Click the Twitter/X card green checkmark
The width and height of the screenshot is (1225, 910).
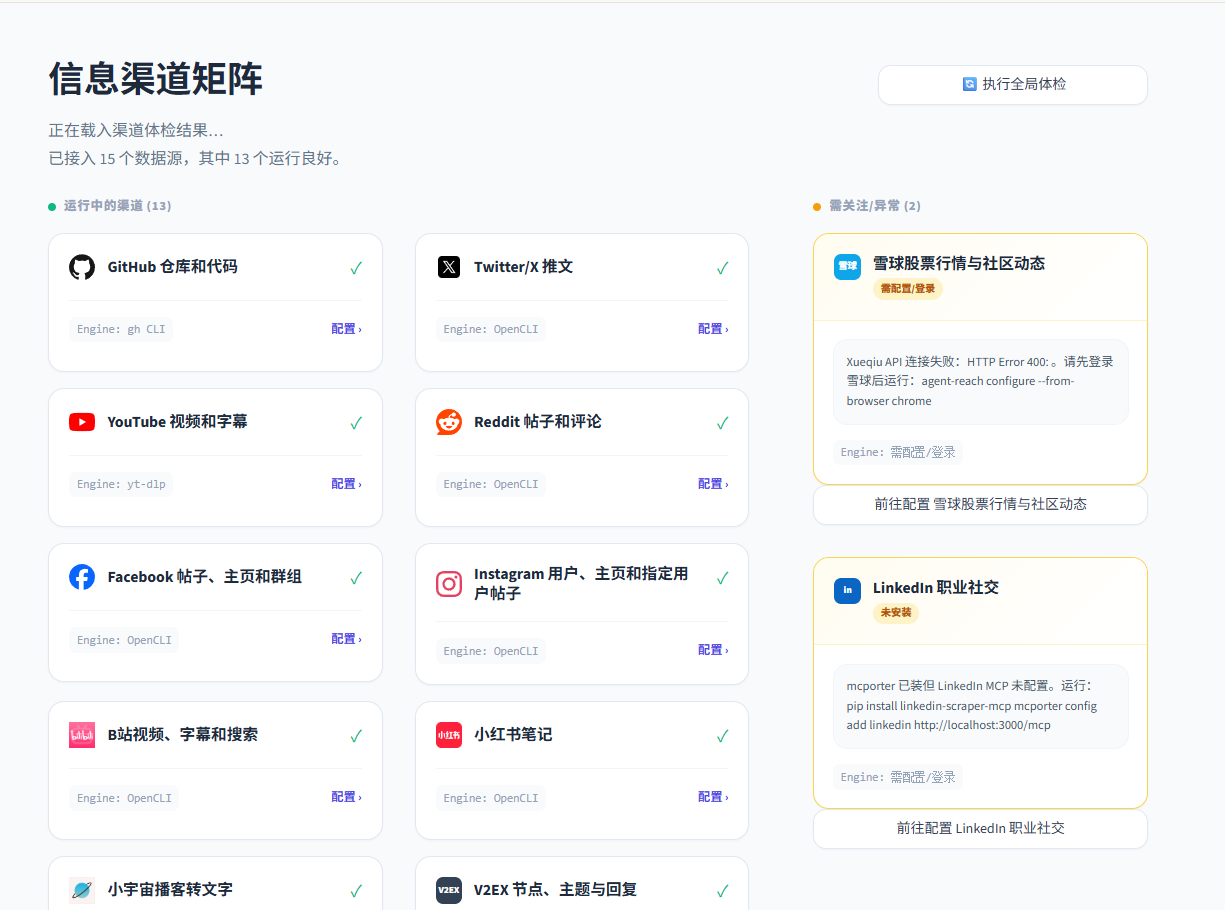point(723,268)
